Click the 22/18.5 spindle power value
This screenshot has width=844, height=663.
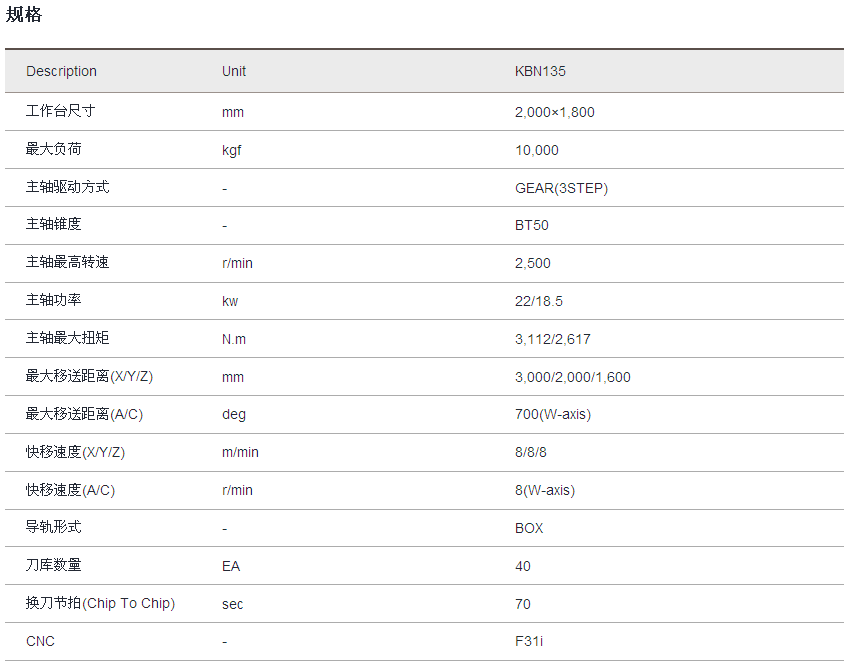pos(540,301)
